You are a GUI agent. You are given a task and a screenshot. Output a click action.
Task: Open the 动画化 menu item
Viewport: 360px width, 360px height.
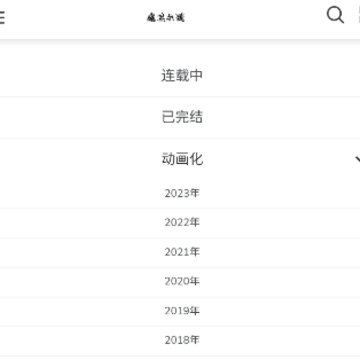coord(182,159)
